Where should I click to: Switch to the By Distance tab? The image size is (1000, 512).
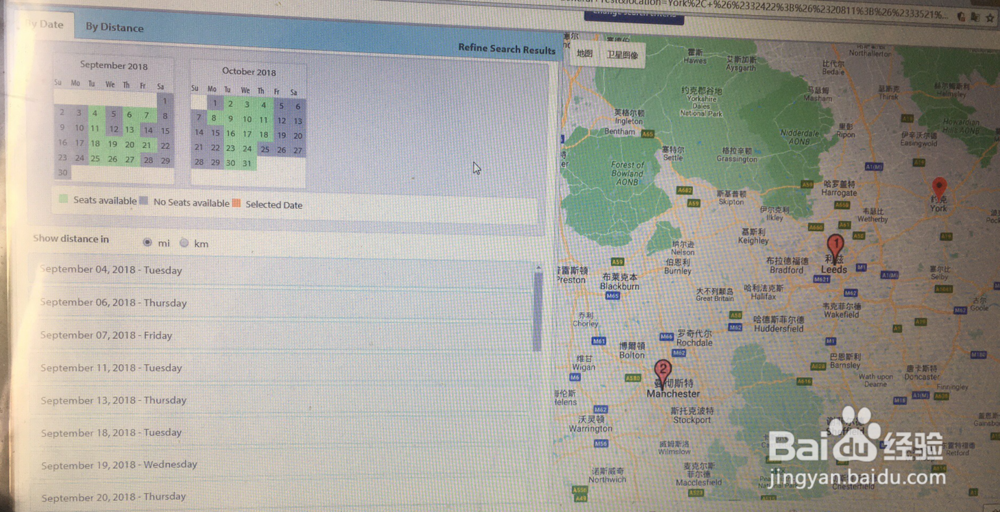point(114,27)
